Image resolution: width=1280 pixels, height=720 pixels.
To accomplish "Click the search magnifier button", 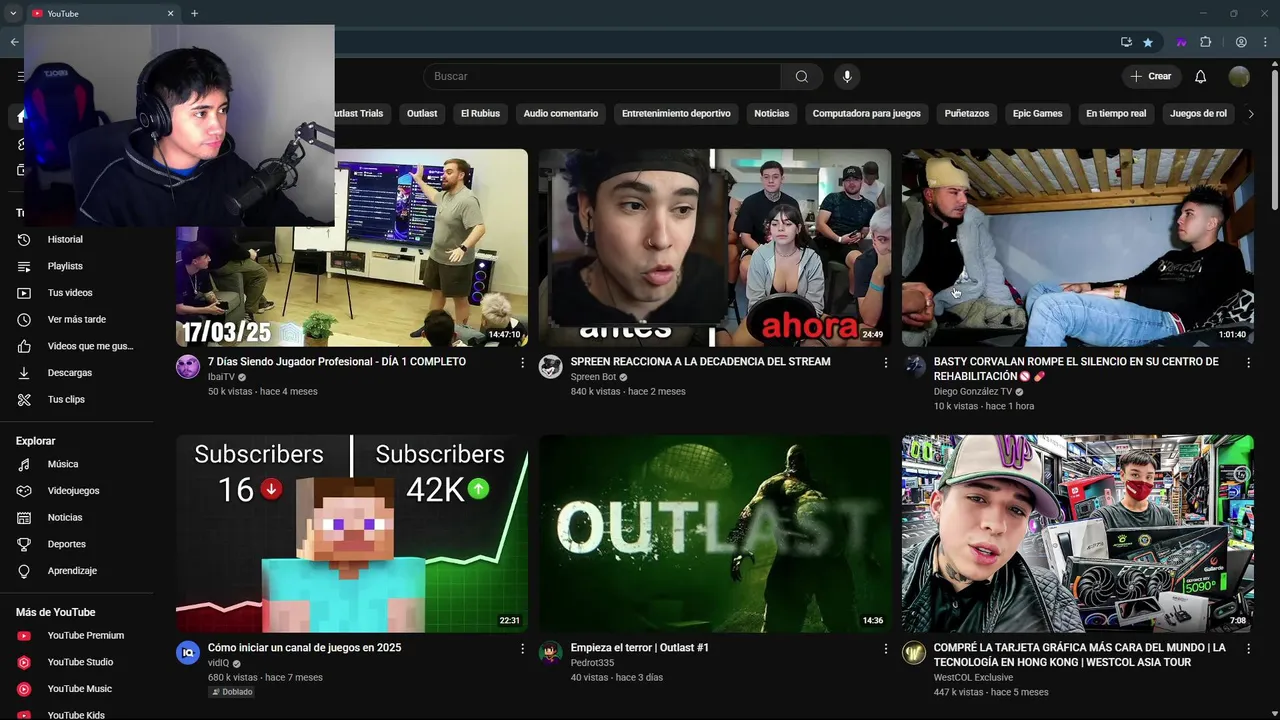I will pos(802,77).
